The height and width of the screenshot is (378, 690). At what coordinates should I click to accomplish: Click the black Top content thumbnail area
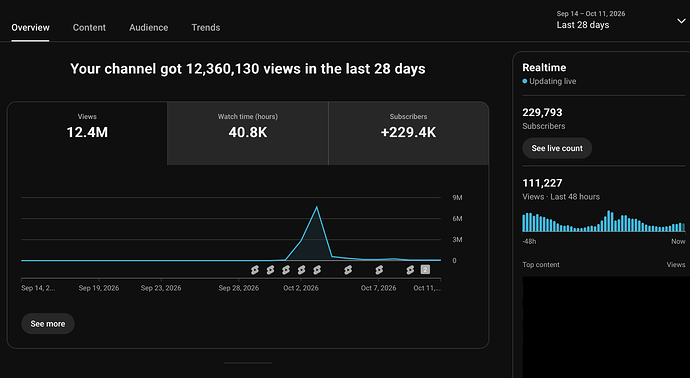click(606, 327)
